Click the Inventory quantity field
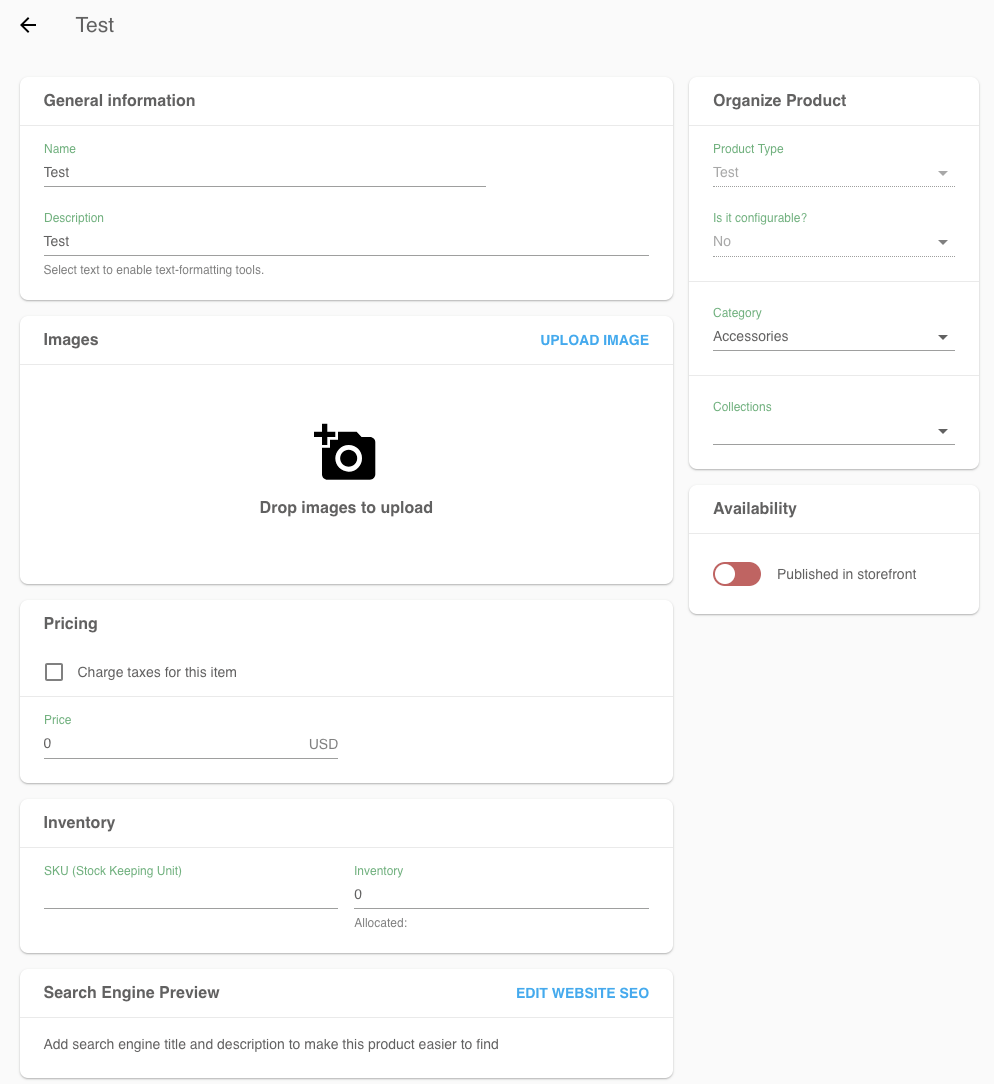Screen dimensions: 994x1084 coord(501,895)
